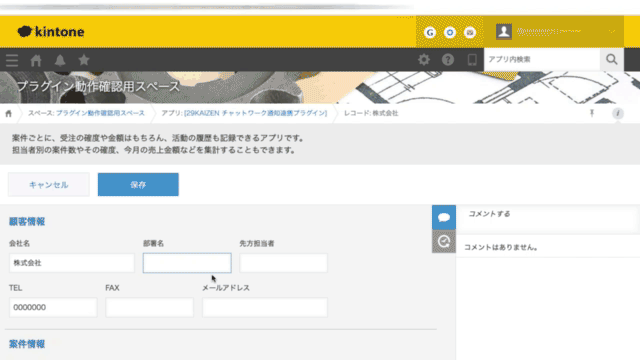Click the pin icon near breadcrumb

click(592, 113)
